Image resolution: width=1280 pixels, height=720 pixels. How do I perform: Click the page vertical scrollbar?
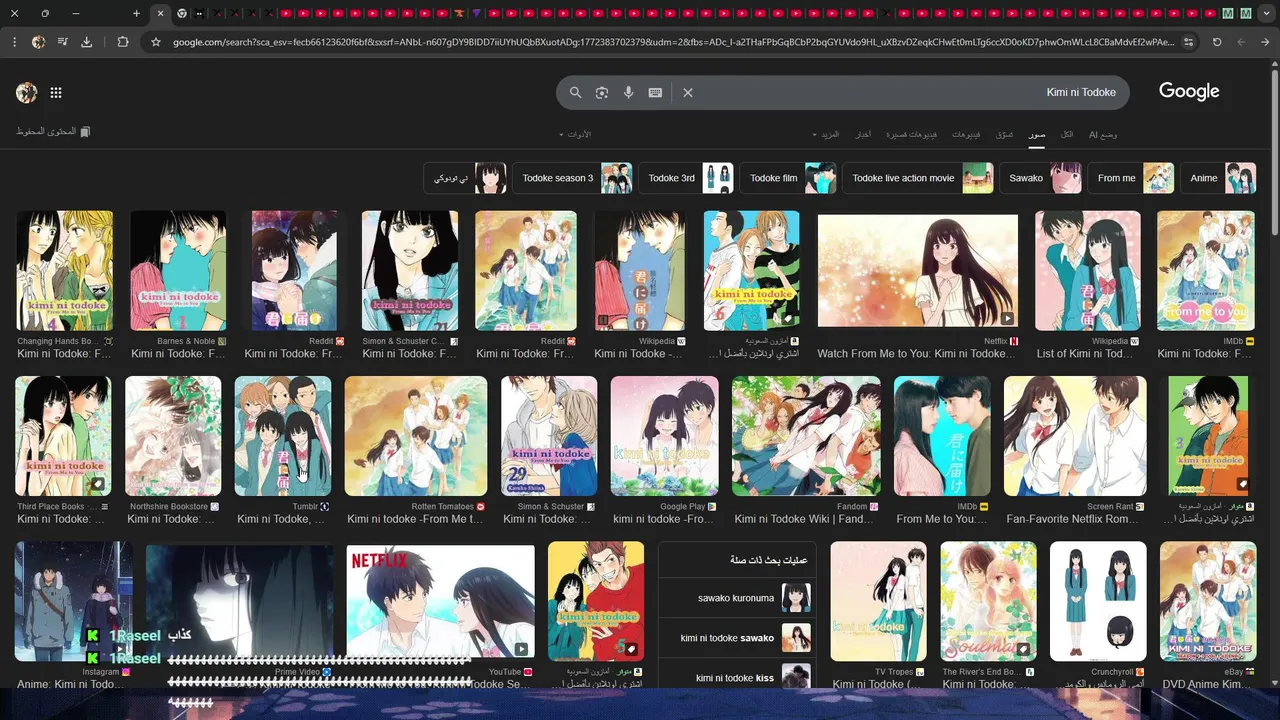[1276, 150]
